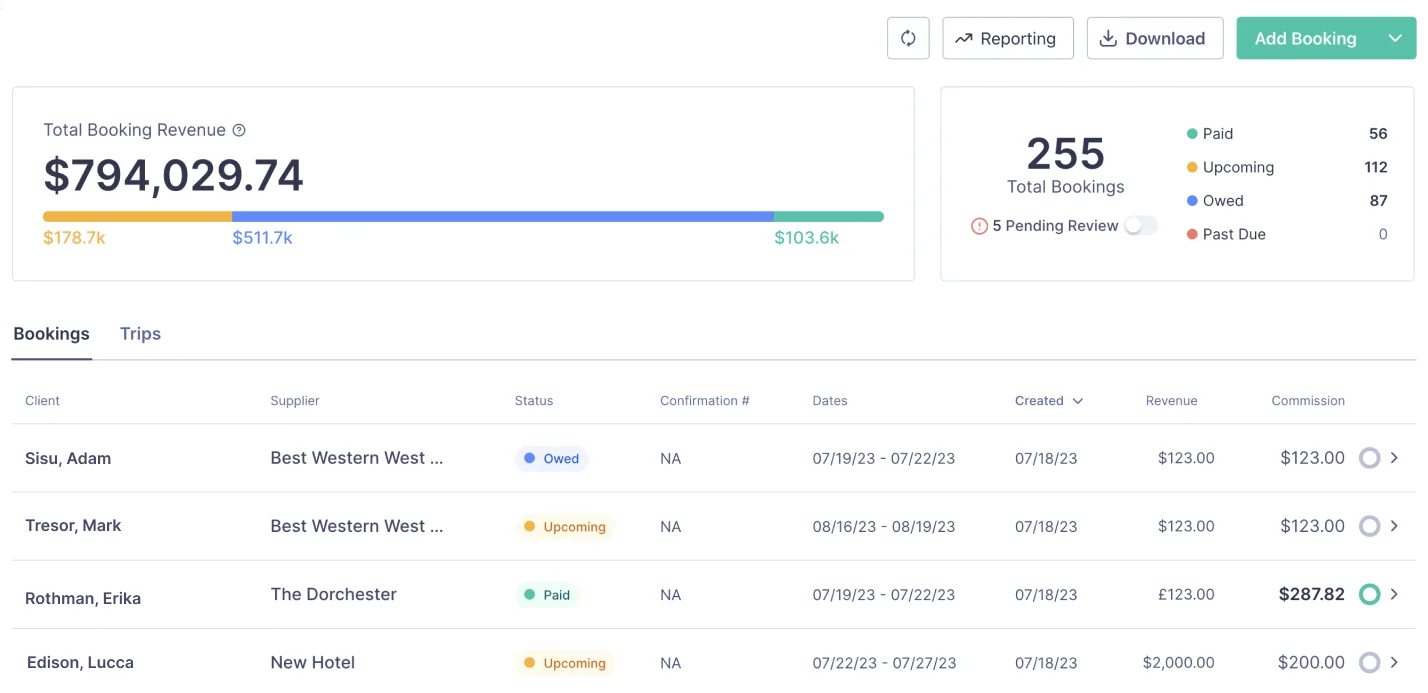
Task: Sort by the Created column chevron
Action: point(1077,401)
